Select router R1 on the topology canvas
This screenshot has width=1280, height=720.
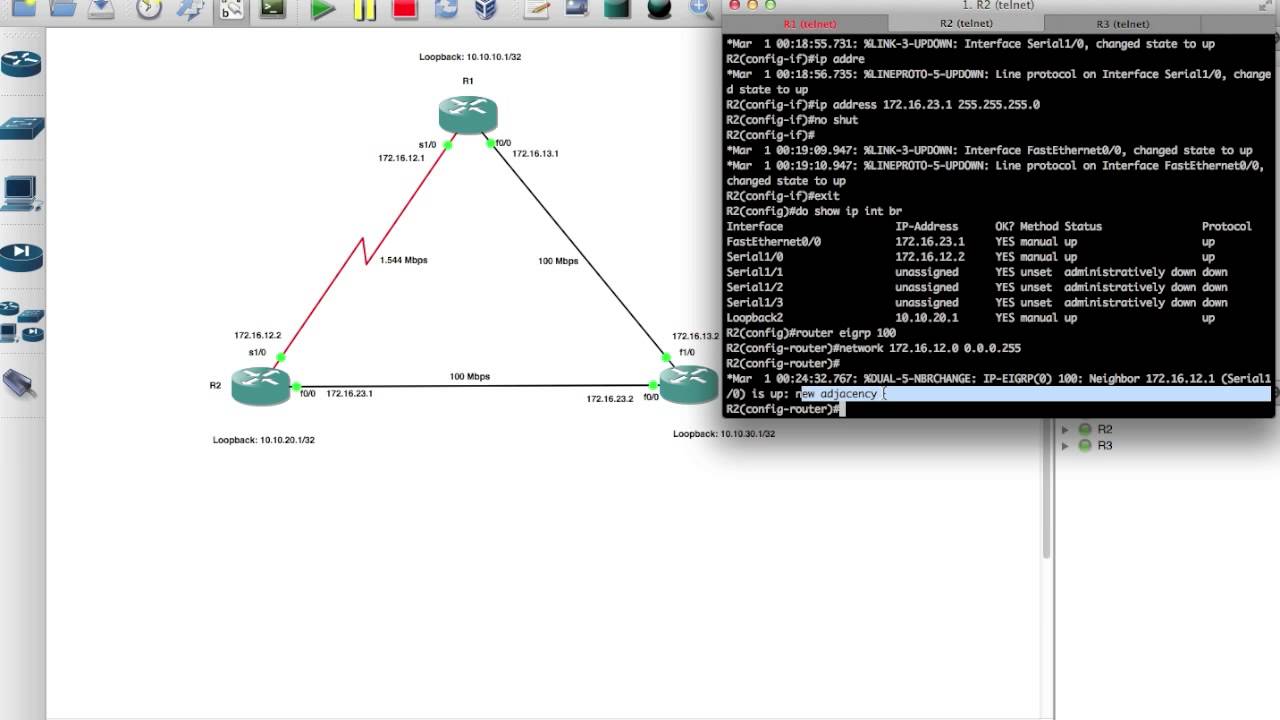click(467, 115)
